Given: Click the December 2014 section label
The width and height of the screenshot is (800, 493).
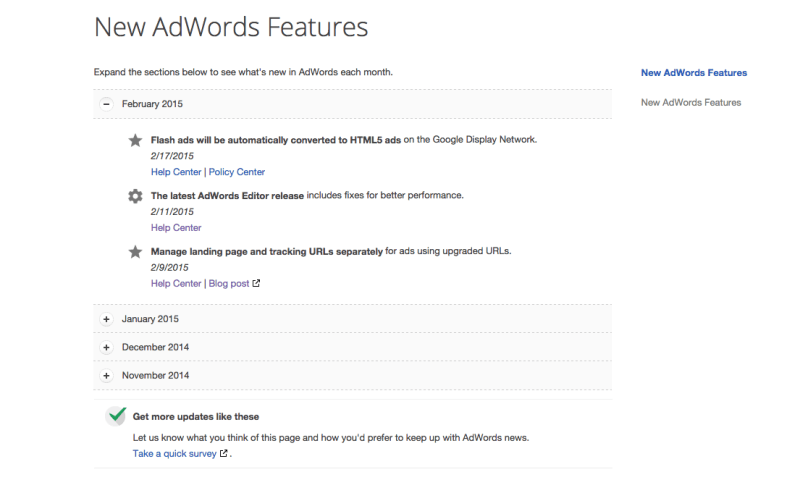Looking at the screenshot, I should (155, 347).
